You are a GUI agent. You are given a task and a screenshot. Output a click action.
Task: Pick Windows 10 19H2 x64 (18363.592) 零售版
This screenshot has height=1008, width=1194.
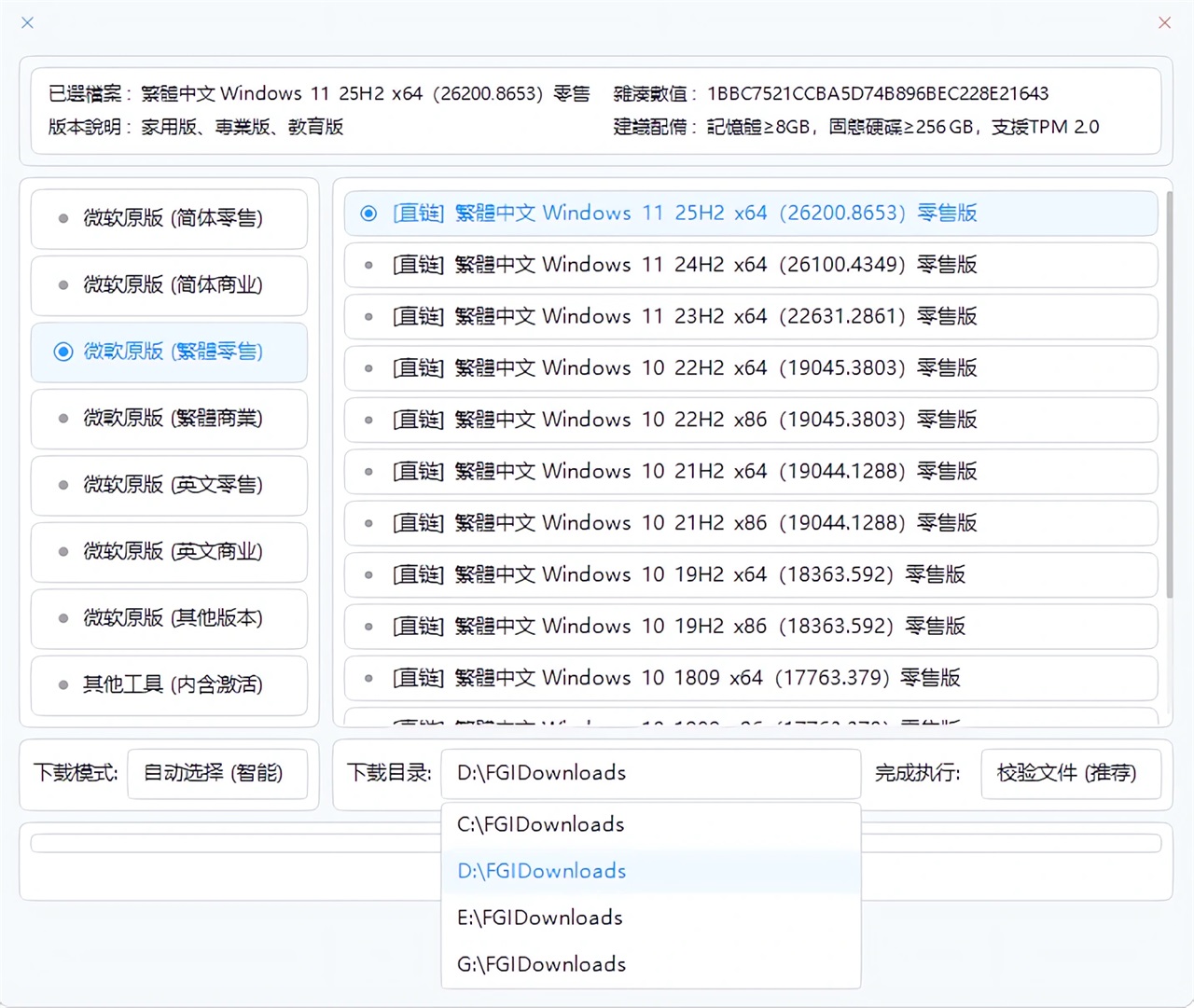coord(751,575)
